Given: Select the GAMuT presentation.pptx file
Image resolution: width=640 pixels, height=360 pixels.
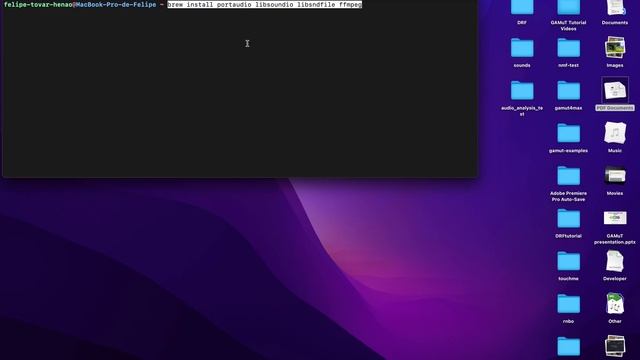Looking at the screenshot, I should [x=615, y=218].
